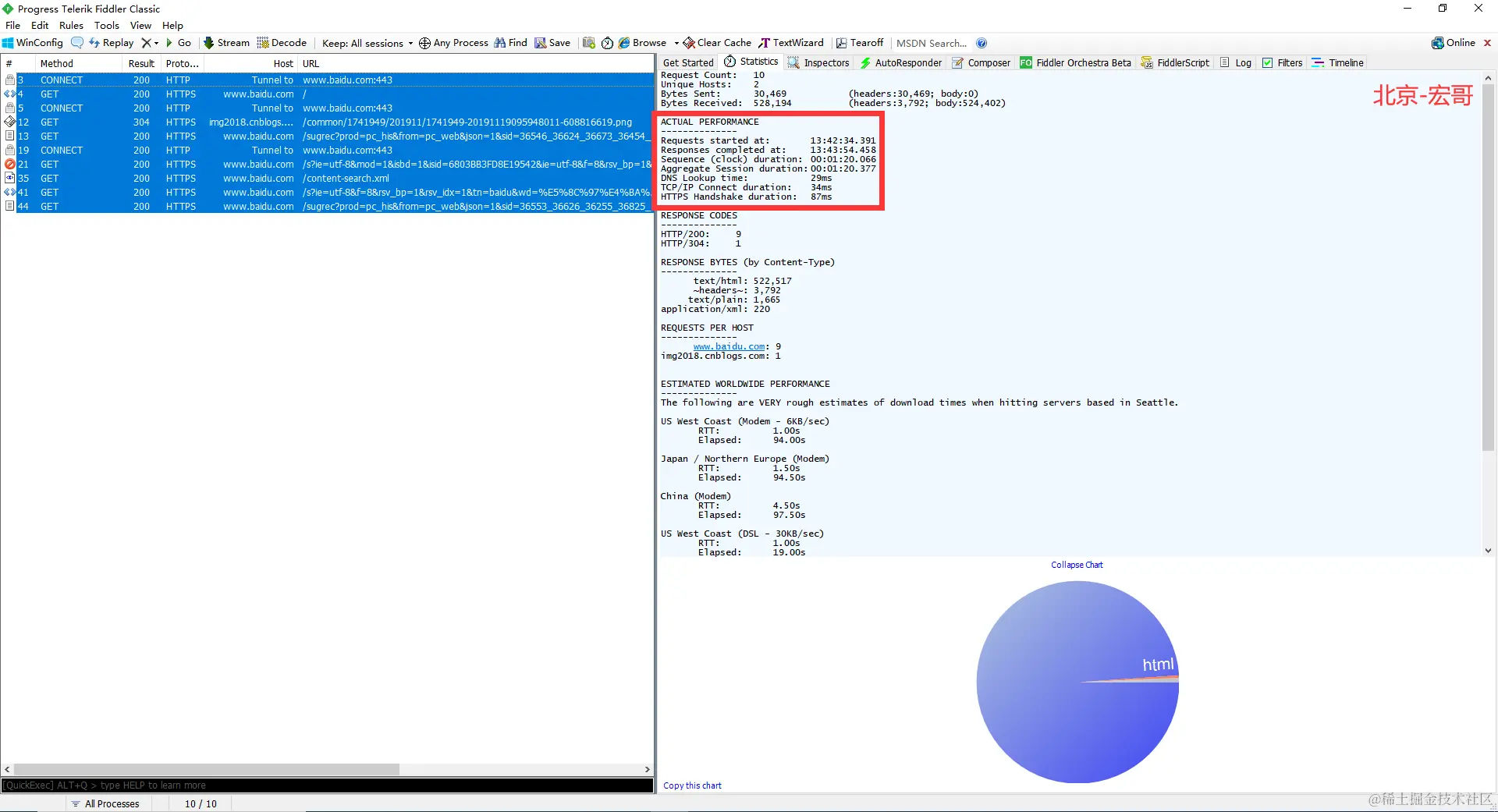Sort sessions by the Protocol column header

click(x=182, y=63)
